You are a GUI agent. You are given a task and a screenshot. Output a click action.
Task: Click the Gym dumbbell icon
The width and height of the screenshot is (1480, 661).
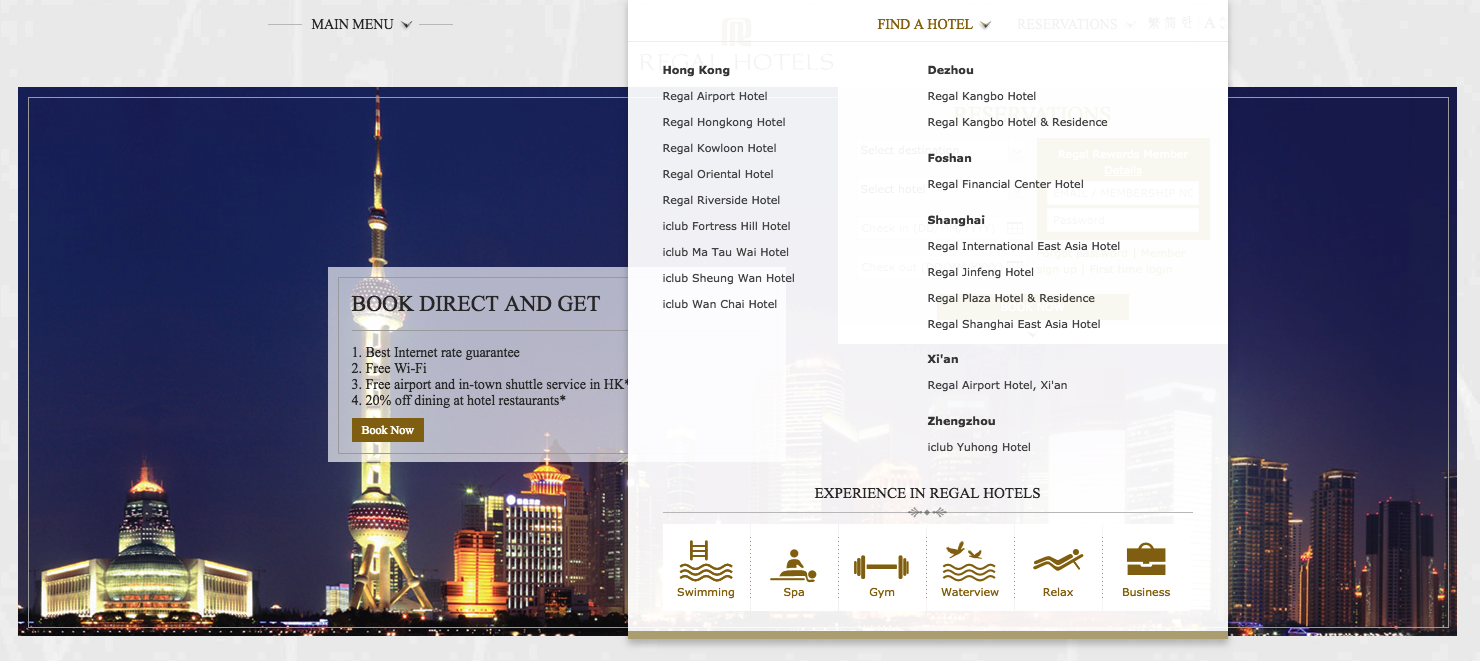(x=881, y=565)
